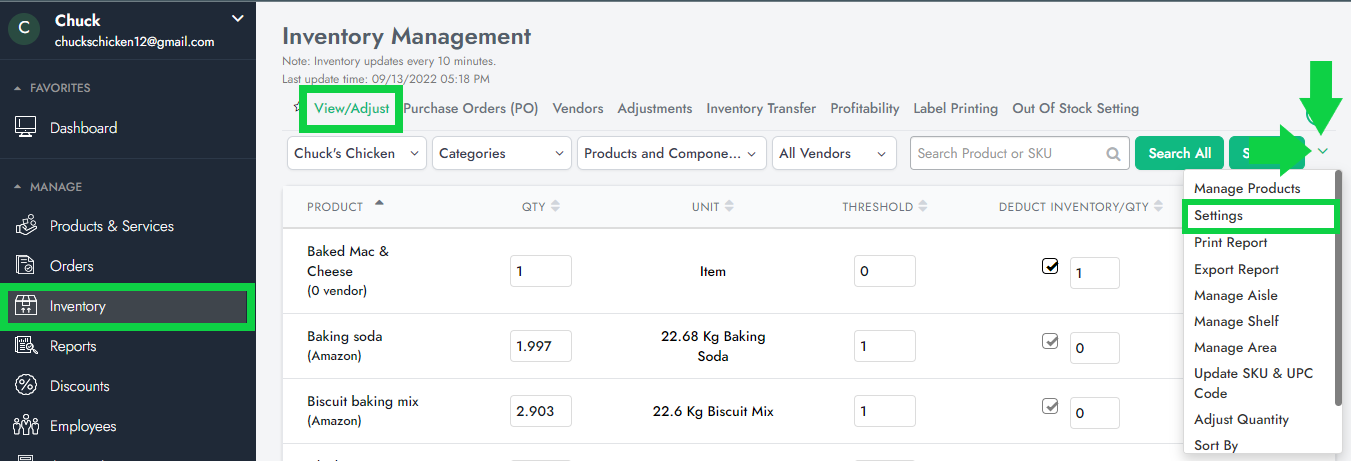The width and height of the screenshot is (1351, 461).
Task: Choose Export Report in the menu
Action: 1236,270
